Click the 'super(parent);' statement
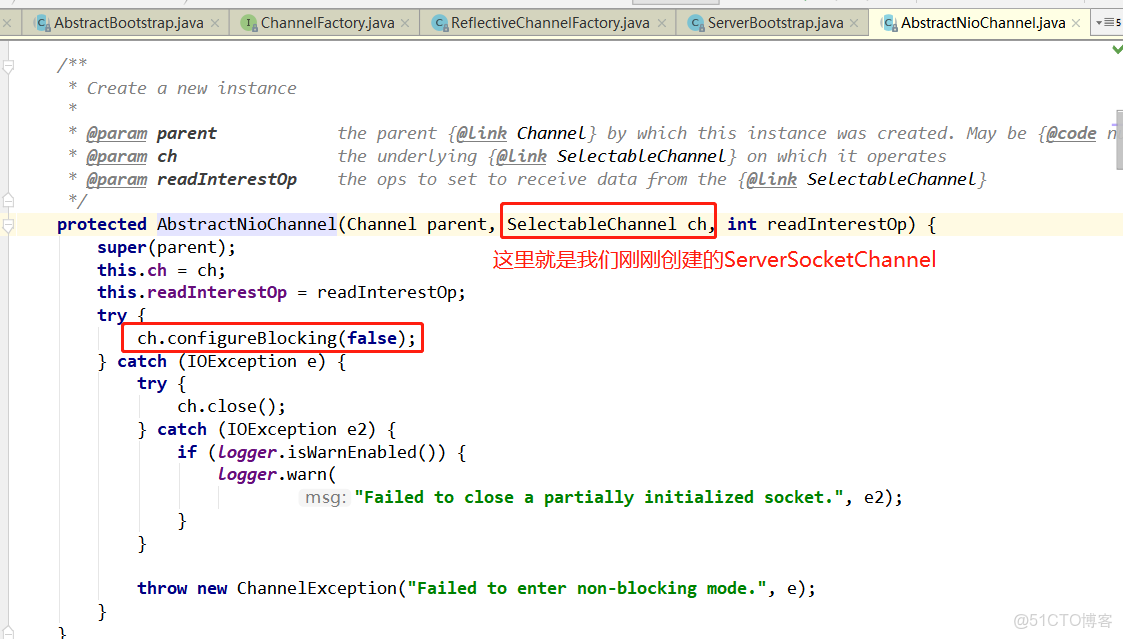The height and width of the screenshot is (639, 1123). pyautogui.click(x=166, y=248)
